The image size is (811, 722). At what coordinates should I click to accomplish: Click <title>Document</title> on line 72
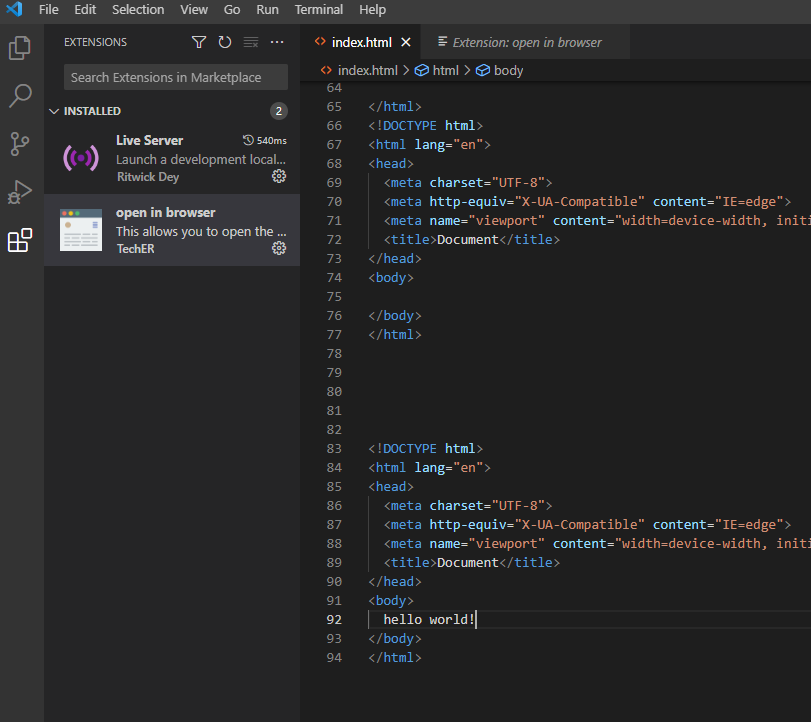(472, 239)
